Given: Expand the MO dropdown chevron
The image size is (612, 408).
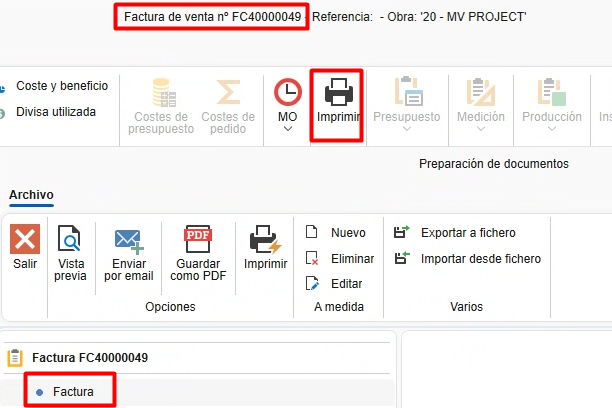Looking at the screenshot, I should coord(288,129).
